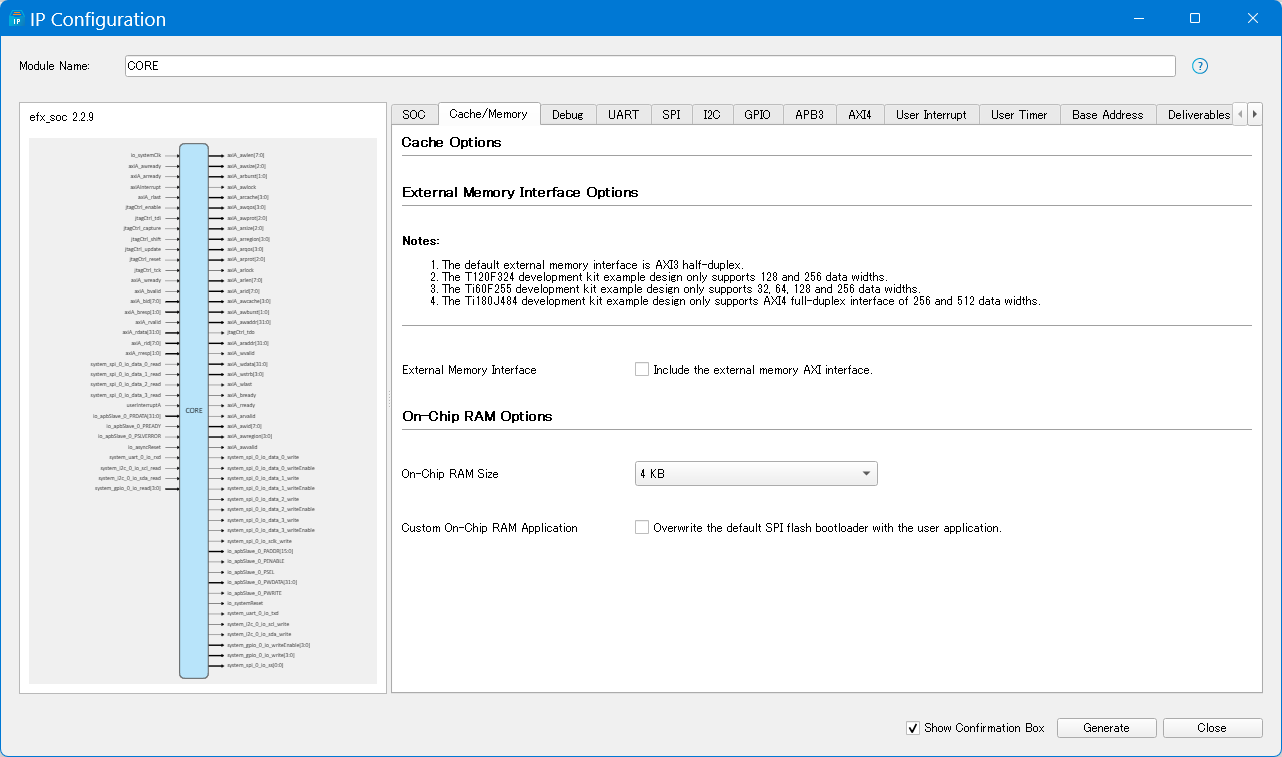Click the Module Name text field
The width and height of the screenshot is (1282, 757).
click(x=650, y=66)
